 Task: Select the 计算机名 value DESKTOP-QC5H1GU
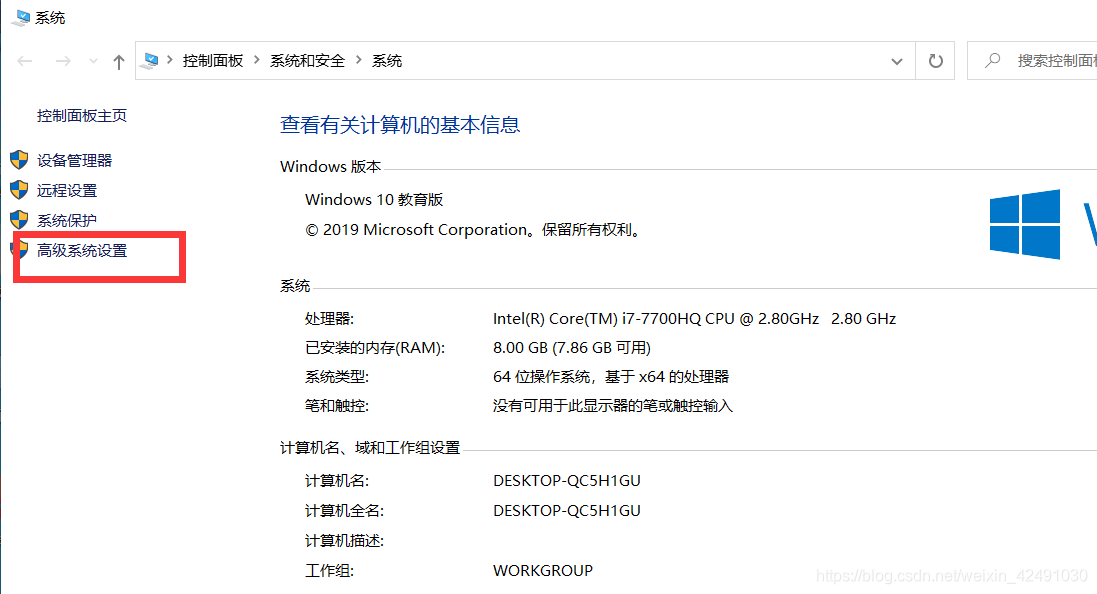tap(567, 481)
